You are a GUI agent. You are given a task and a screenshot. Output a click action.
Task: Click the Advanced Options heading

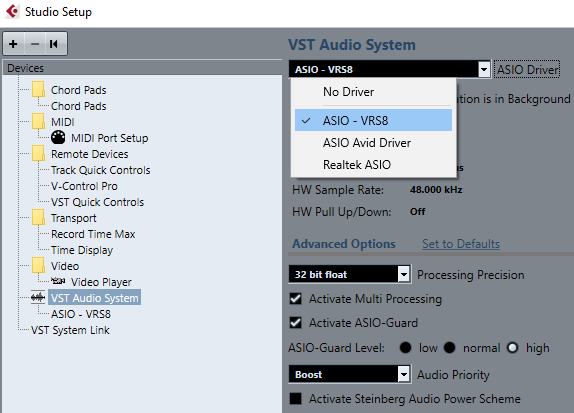click(x=344, y=244)
